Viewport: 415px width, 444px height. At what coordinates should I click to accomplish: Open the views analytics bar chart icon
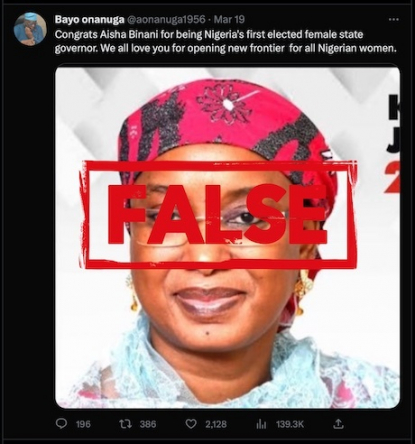click(261, 424)
